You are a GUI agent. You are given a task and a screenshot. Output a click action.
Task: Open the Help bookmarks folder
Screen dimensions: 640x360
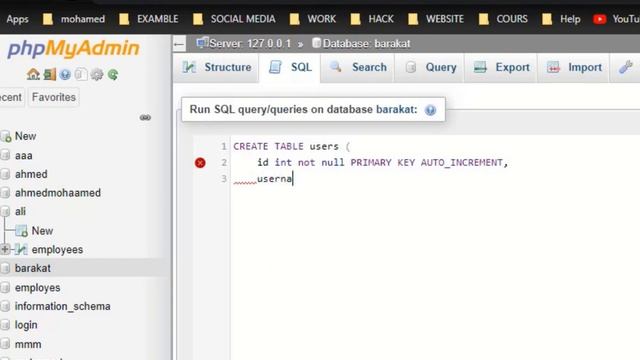point(561,19)
